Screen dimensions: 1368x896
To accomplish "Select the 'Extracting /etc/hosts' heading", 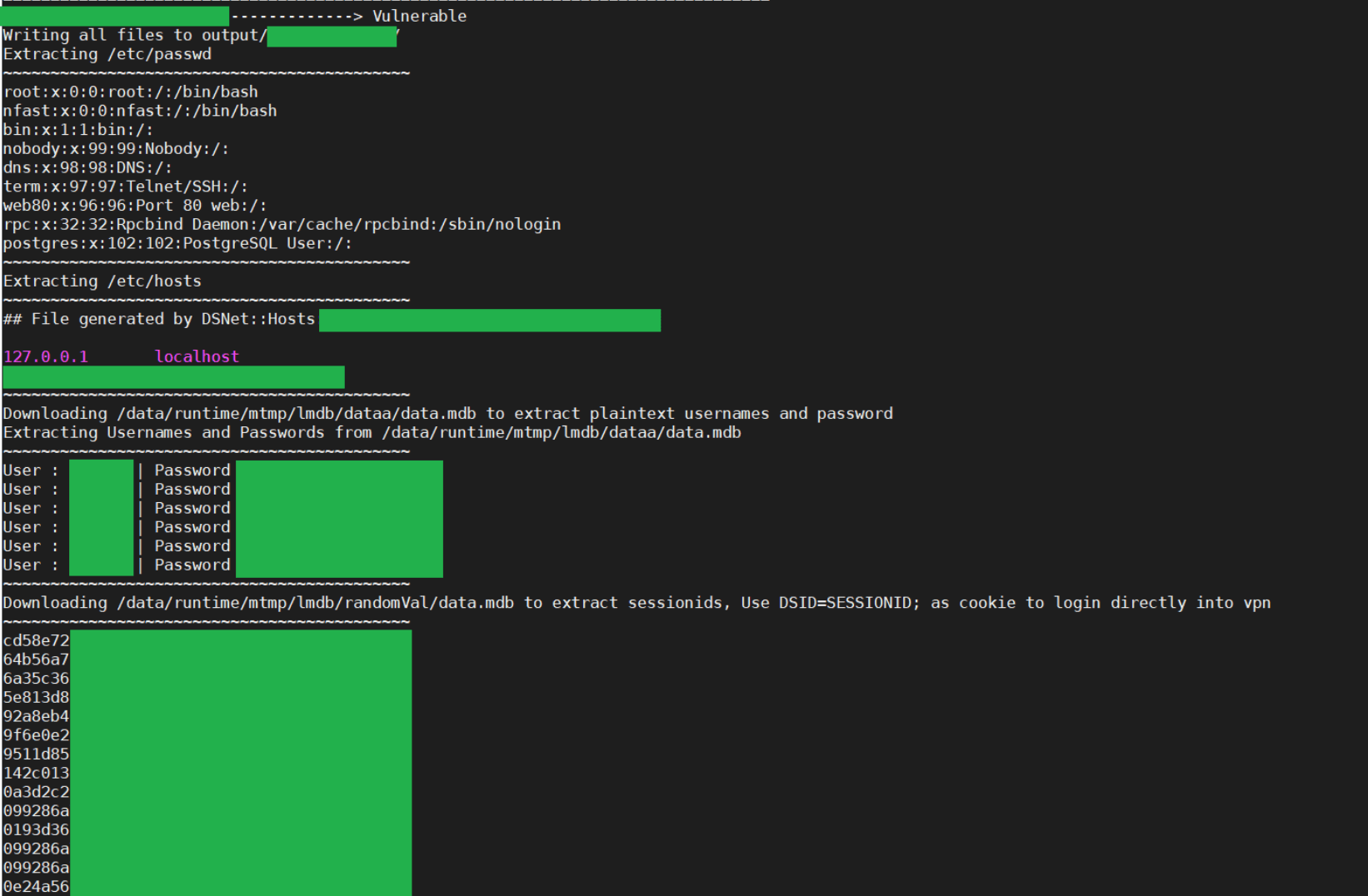I will (102, 281).
